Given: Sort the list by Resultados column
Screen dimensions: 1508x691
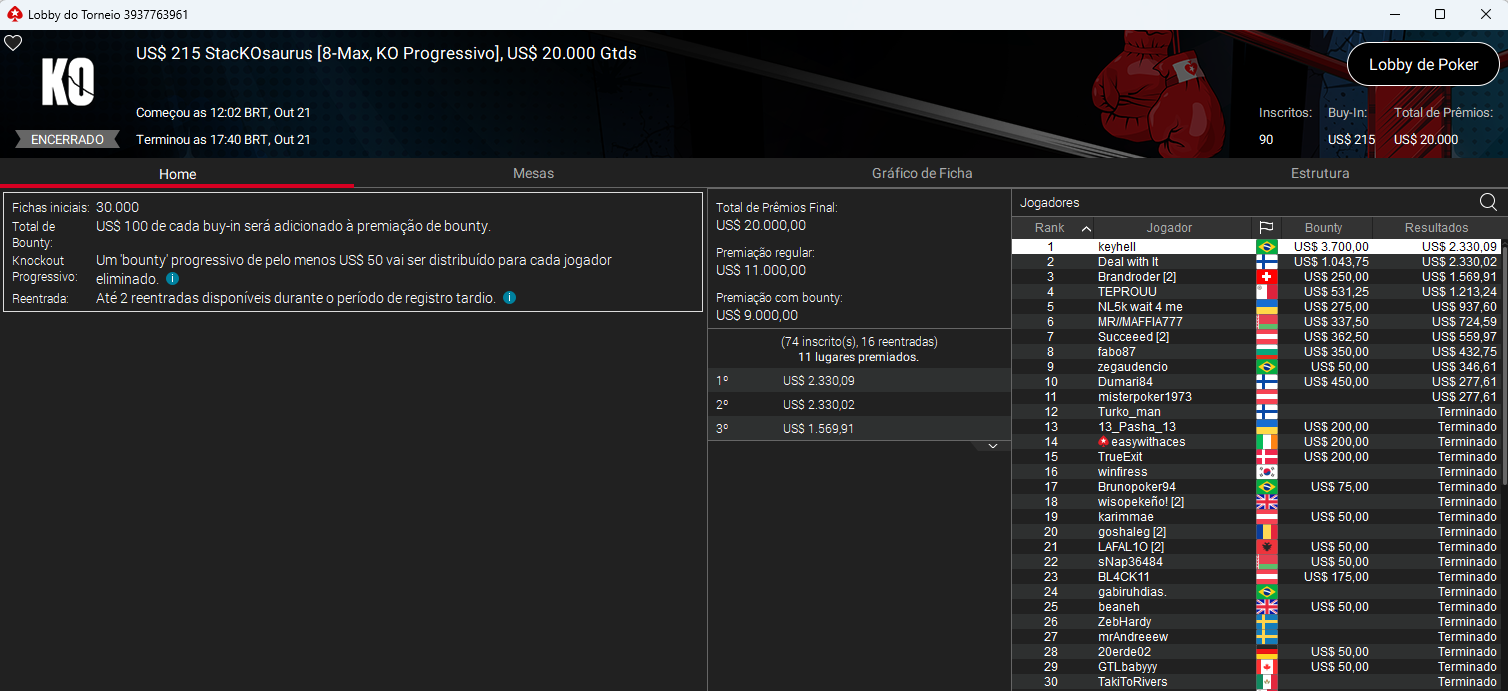Looking at the screenshot, I should [x=1436, y=228].
